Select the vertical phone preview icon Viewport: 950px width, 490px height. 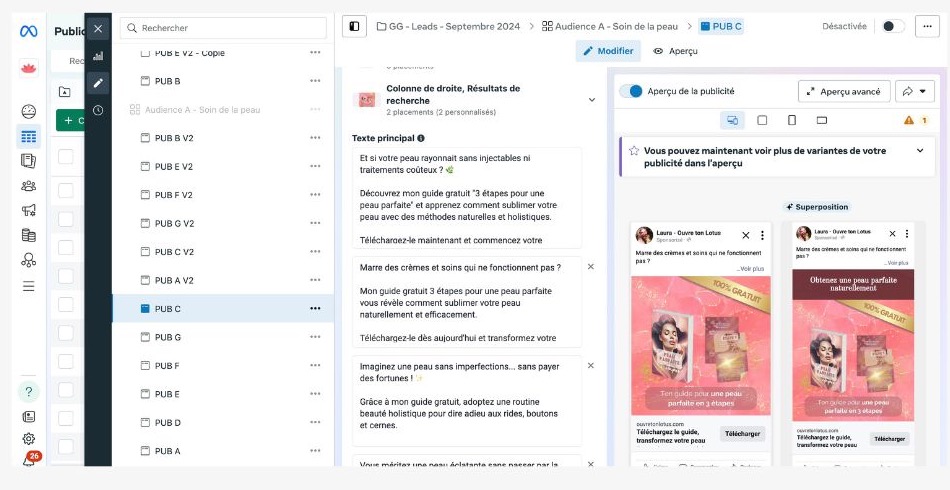[x=792, y=120]
